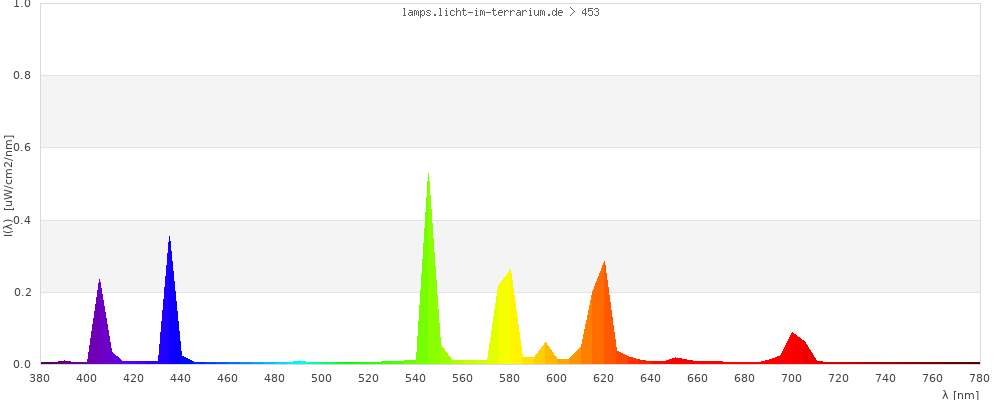Click the 600 wavelength tick label

[557, 378]
